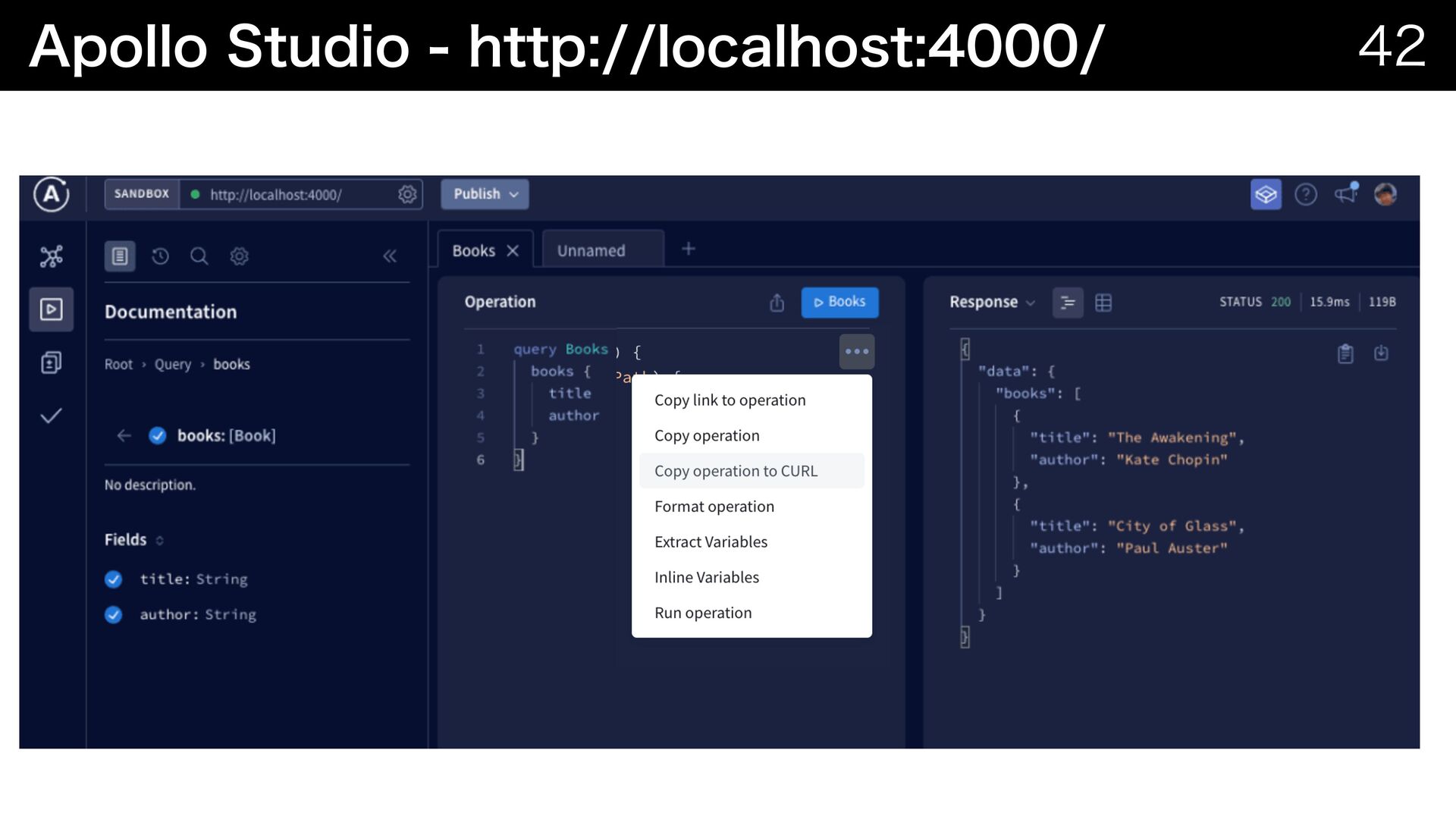Open the Schema graph sidebar icon

pyautogui.click(x=51, y=256)
